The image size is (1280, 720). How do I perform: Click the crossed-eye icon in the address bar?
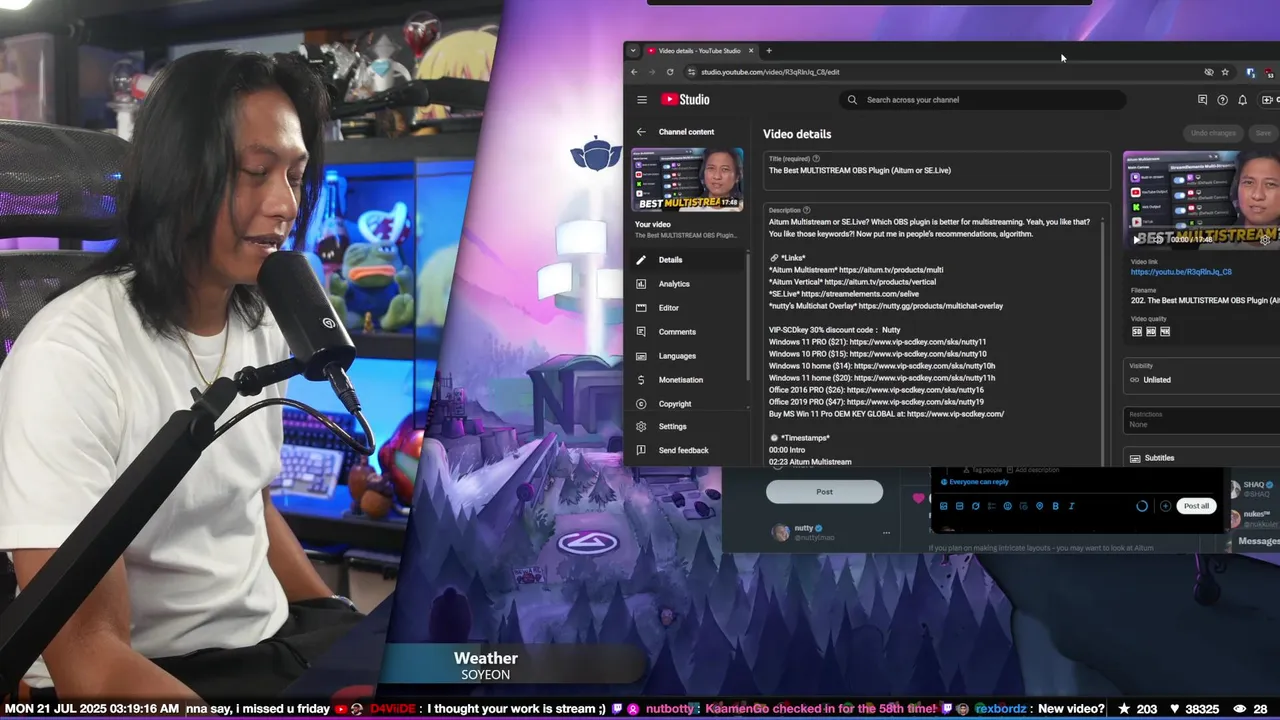click(x=1208, y=72)
